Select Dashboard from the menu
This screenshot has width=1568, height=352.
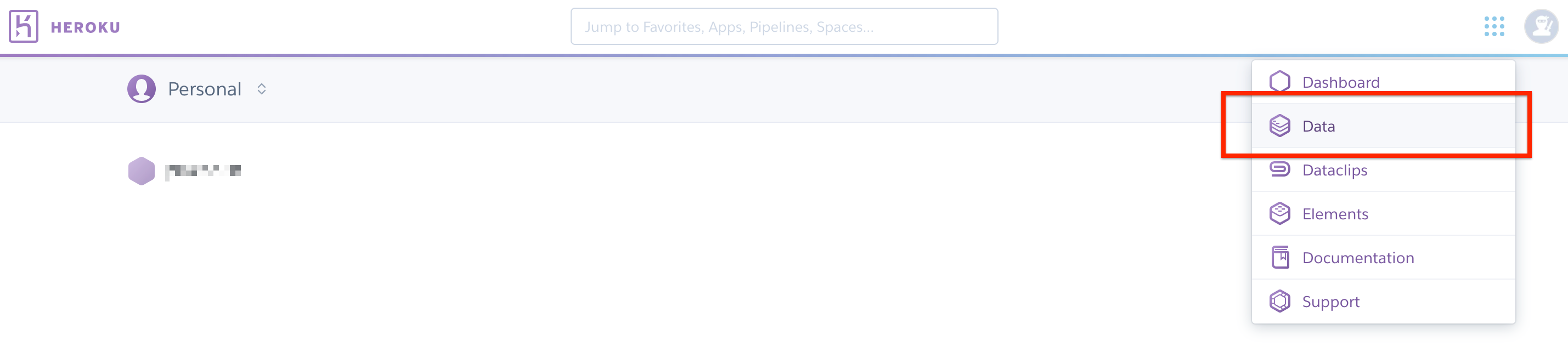(1340, 83)
